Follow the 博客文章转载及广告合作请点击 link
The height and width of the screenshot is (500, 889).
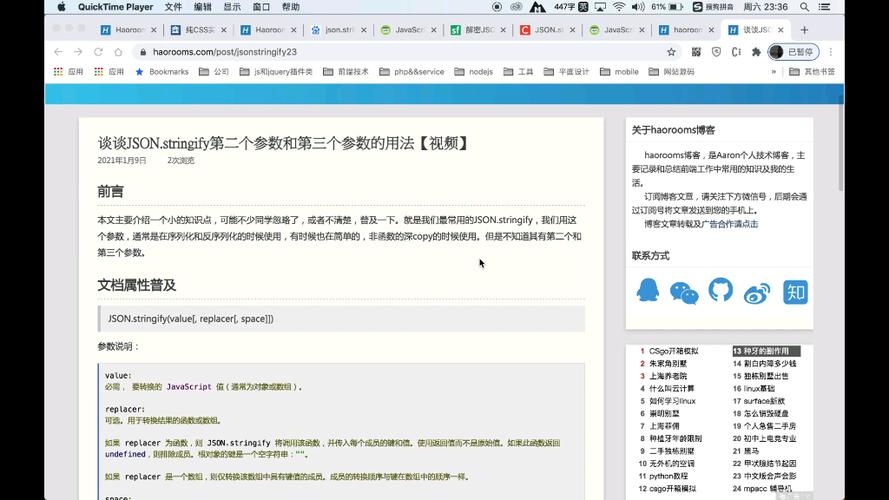click(701, 224)
